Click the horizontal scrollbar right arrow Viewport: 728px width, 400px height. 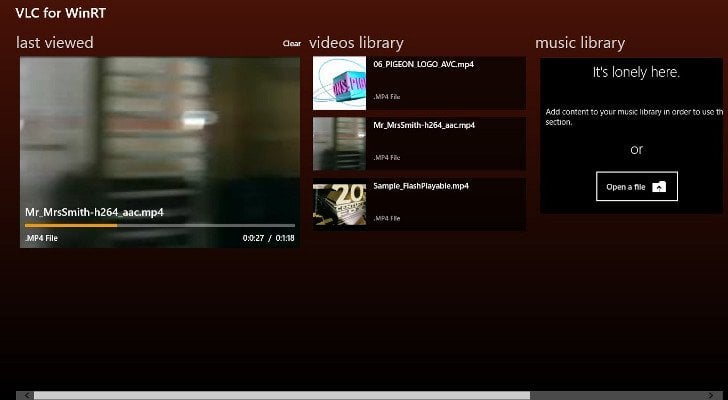710,395
